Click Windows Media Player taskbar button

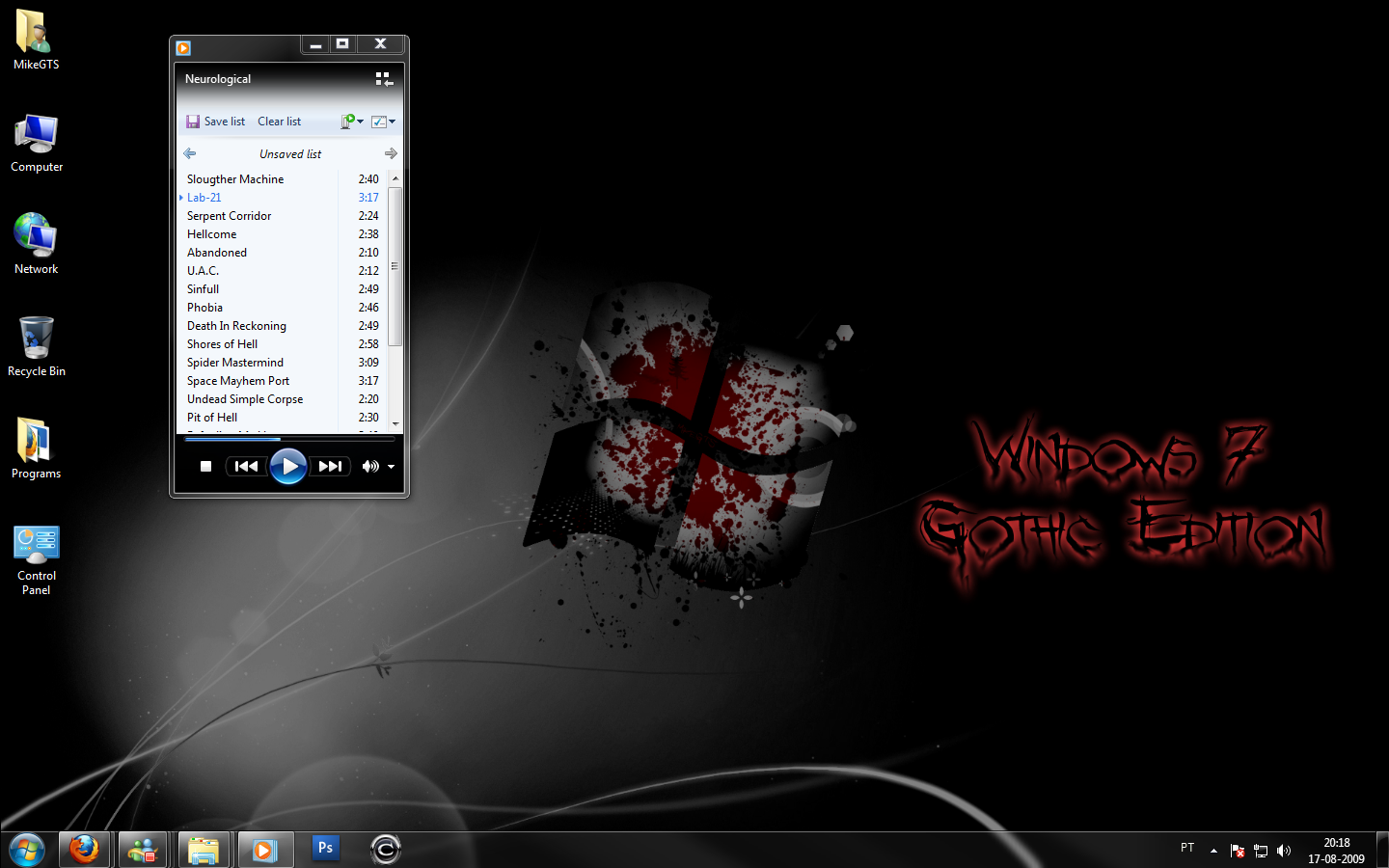(x=264, y=850)
